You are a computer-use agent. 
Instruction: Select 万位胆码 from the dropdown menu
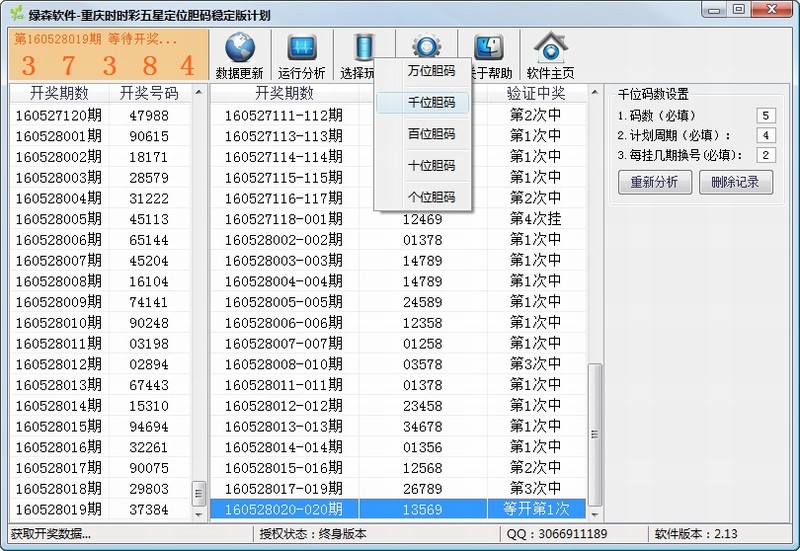coord(431,71)
